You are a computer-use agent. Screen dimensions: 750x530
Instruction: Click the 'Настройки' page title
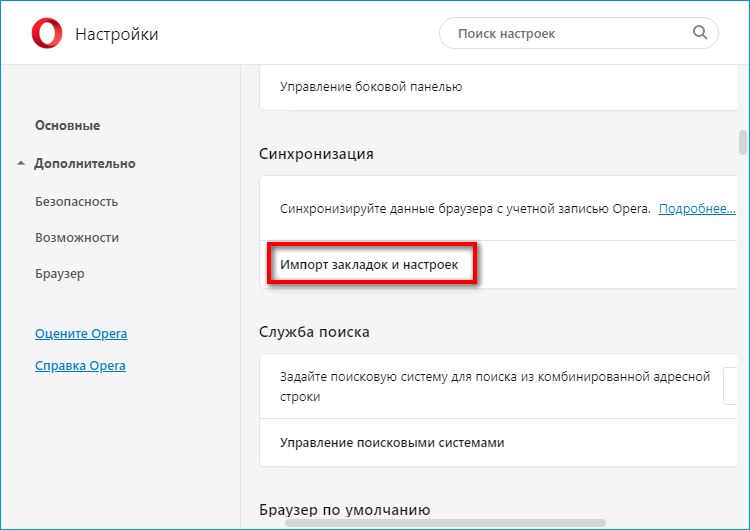coord(116,35)
